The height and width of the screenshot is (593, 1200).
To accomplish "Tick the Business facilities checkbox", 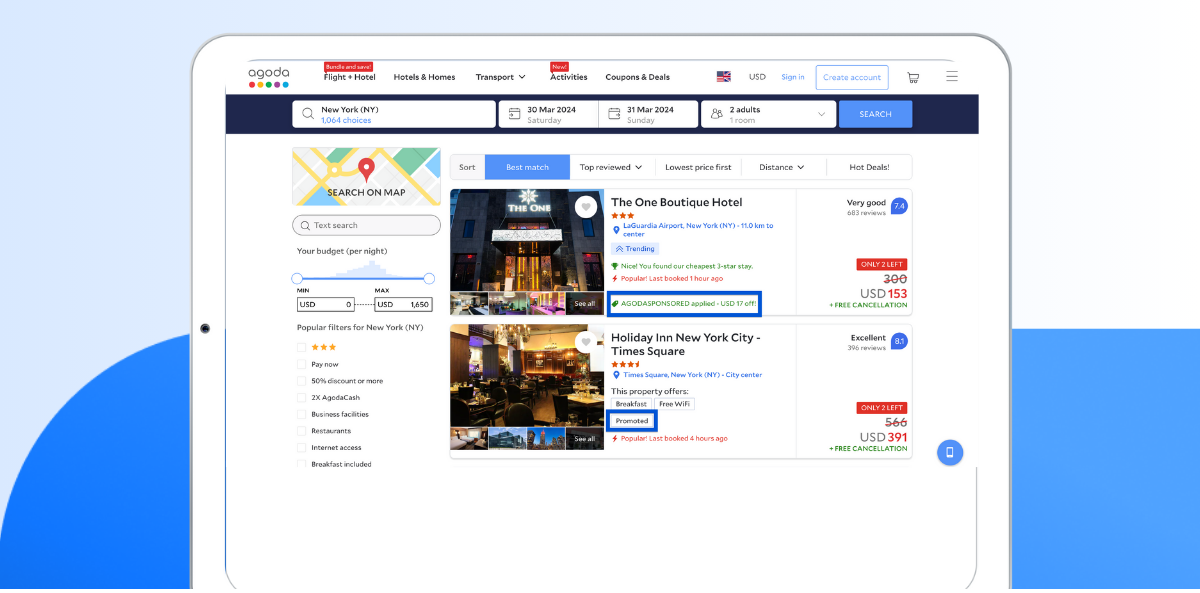I will pos(301,414).
